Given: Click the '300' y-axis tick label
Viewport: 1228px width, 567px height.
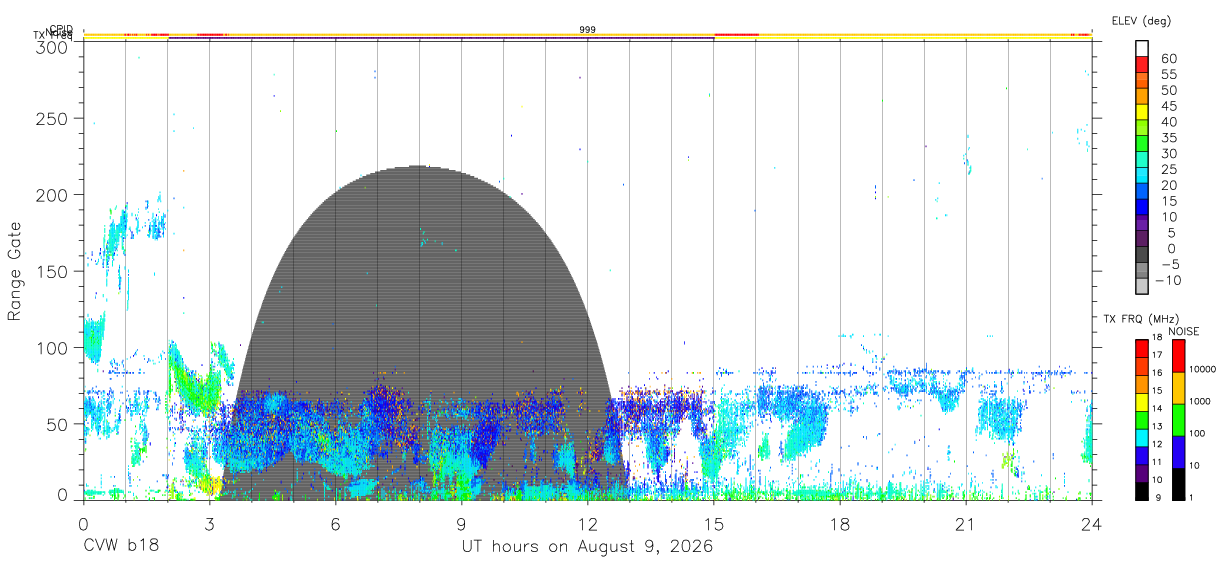Looking at the screenshot, I should click(x=52, y=46).
